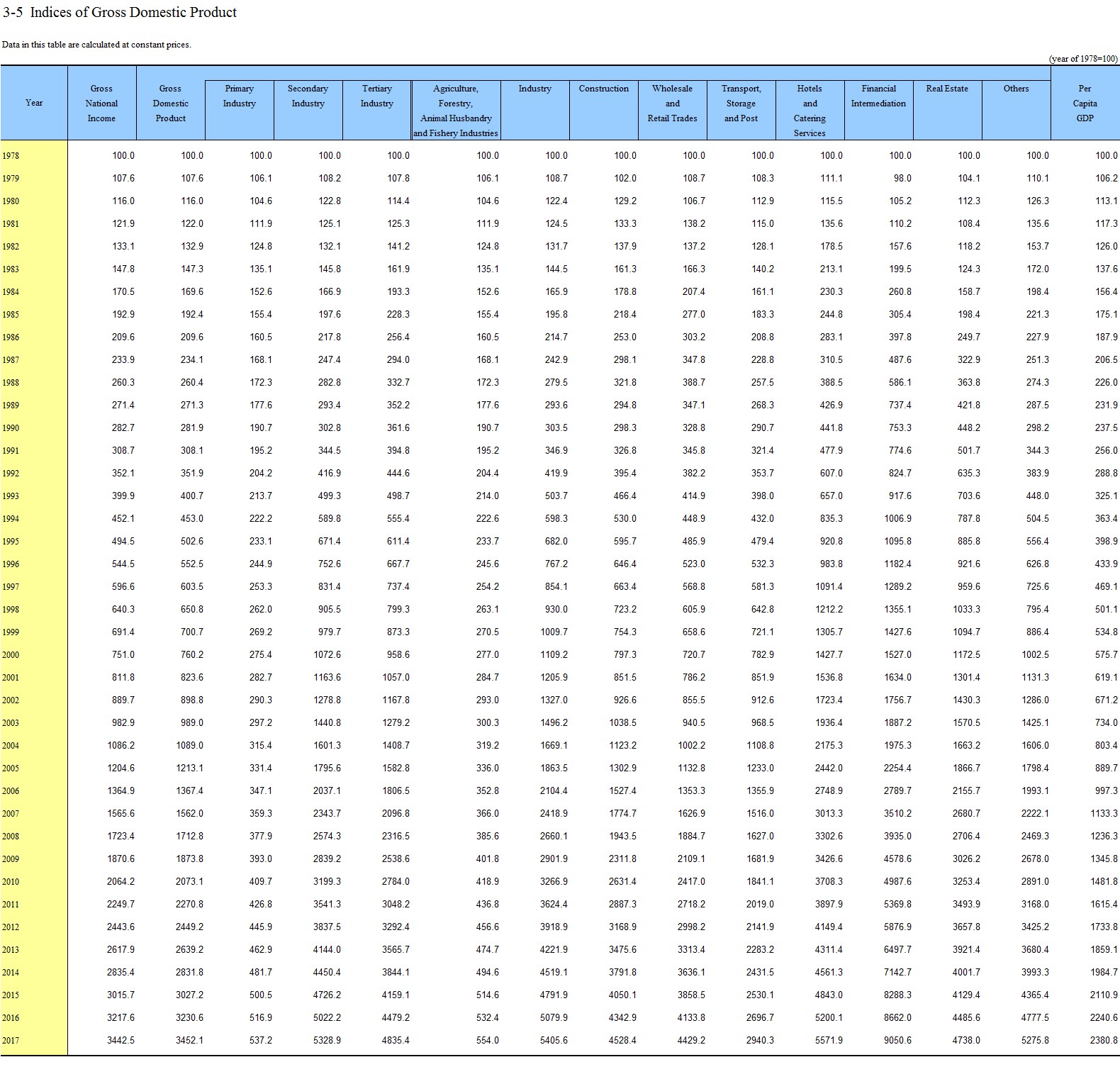Image resolution: width=1120 pixels, height=1079 pixels.
Task: Click the 1999 Industry value 1009.7
Action: (x=554, y=632)
